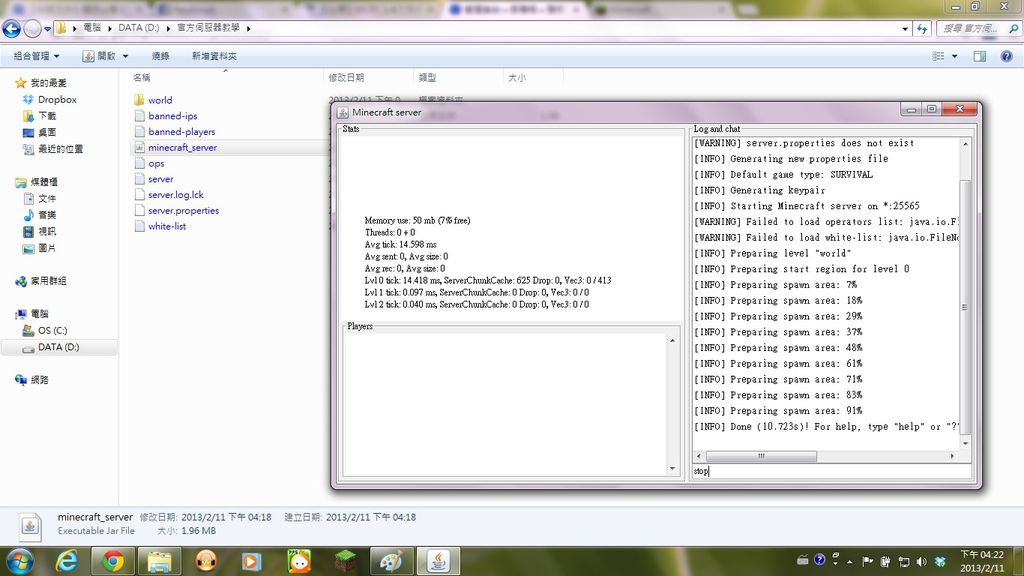This screenshot has height=576, width=1024.
Task: Click the 開啟 open button in toolbar
Action: pos(100,56)
